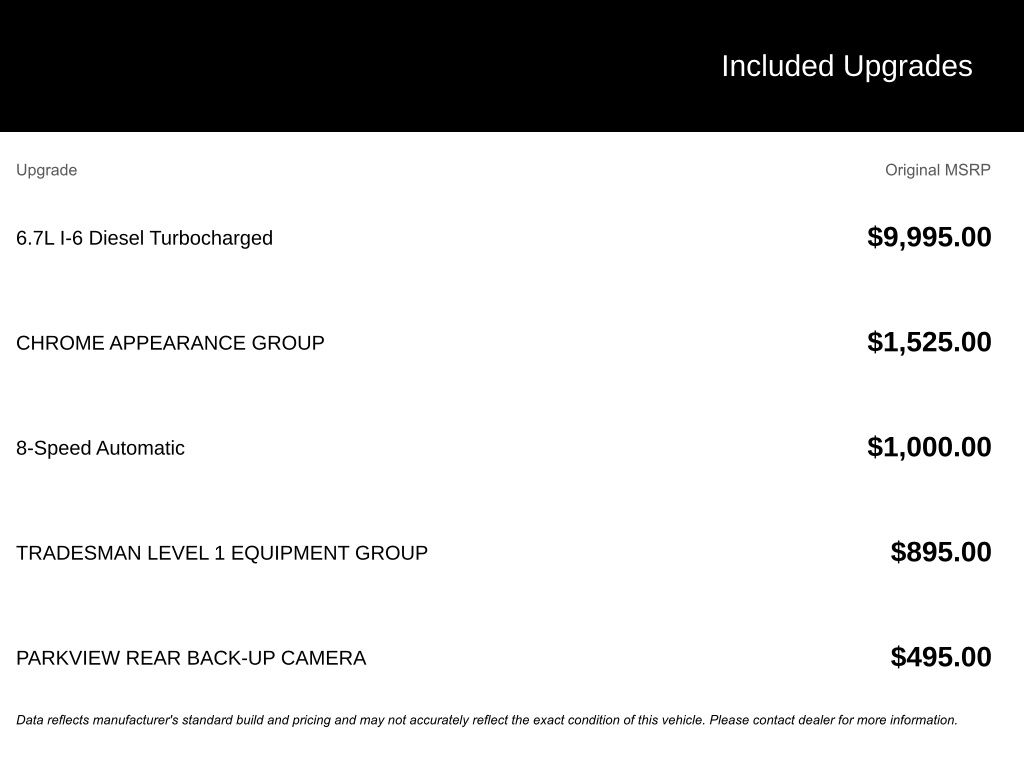Click the $1,000.00 price value
The width and height of the screenshot is (1024, 768).
coord(929,447)
